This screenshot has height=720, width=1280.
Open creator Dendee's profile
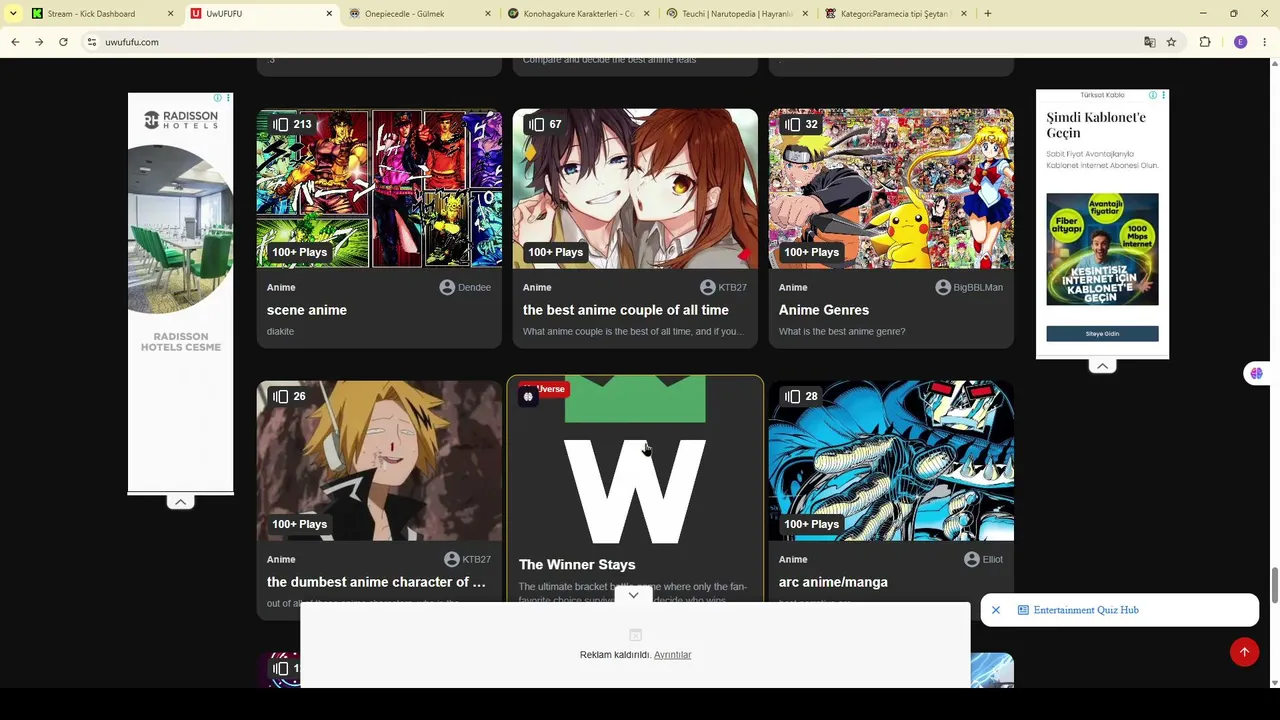[465, 287]
